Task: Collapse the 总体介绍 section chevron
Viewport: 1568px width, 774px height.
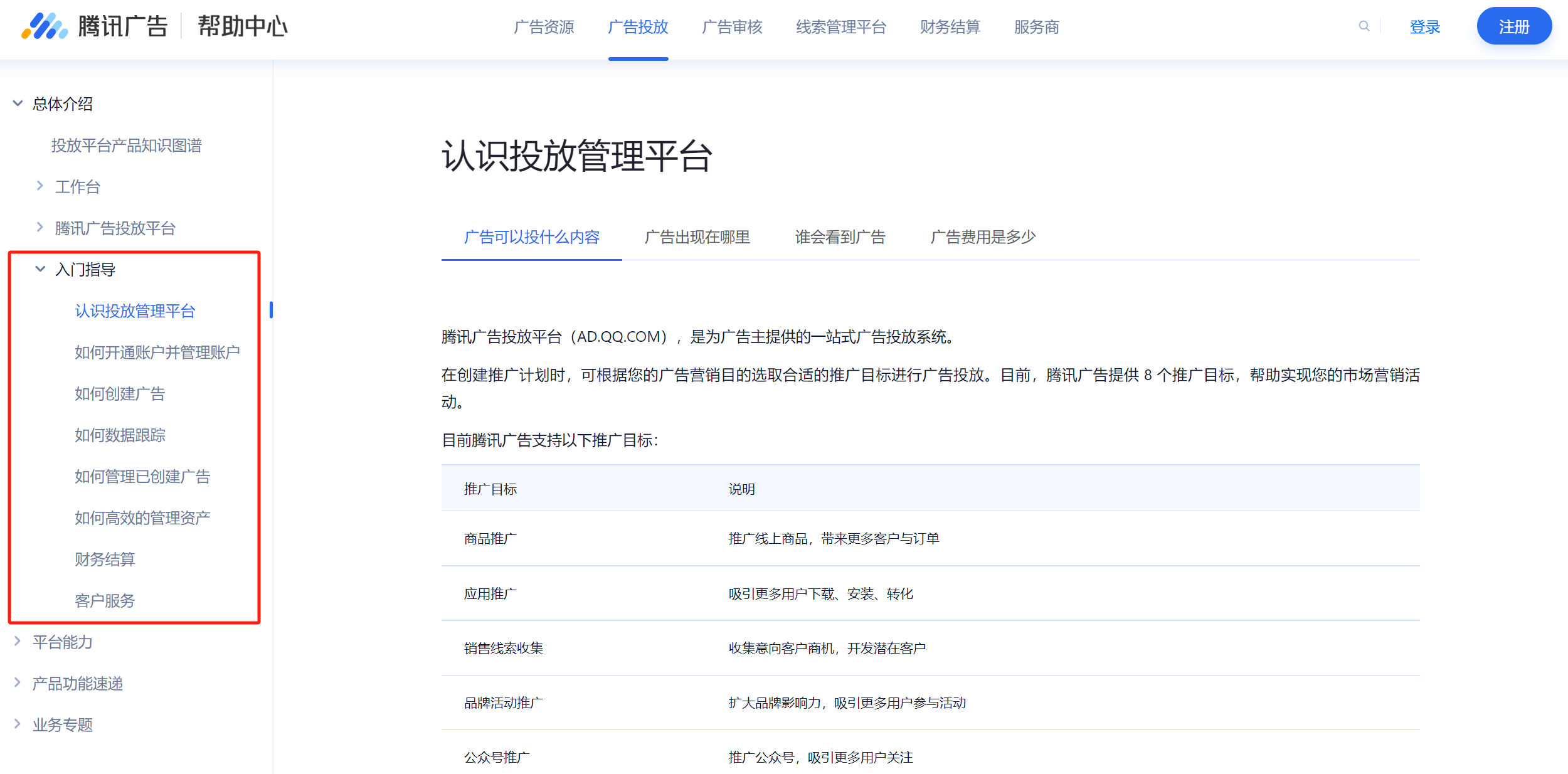Action: pos(18,103)
